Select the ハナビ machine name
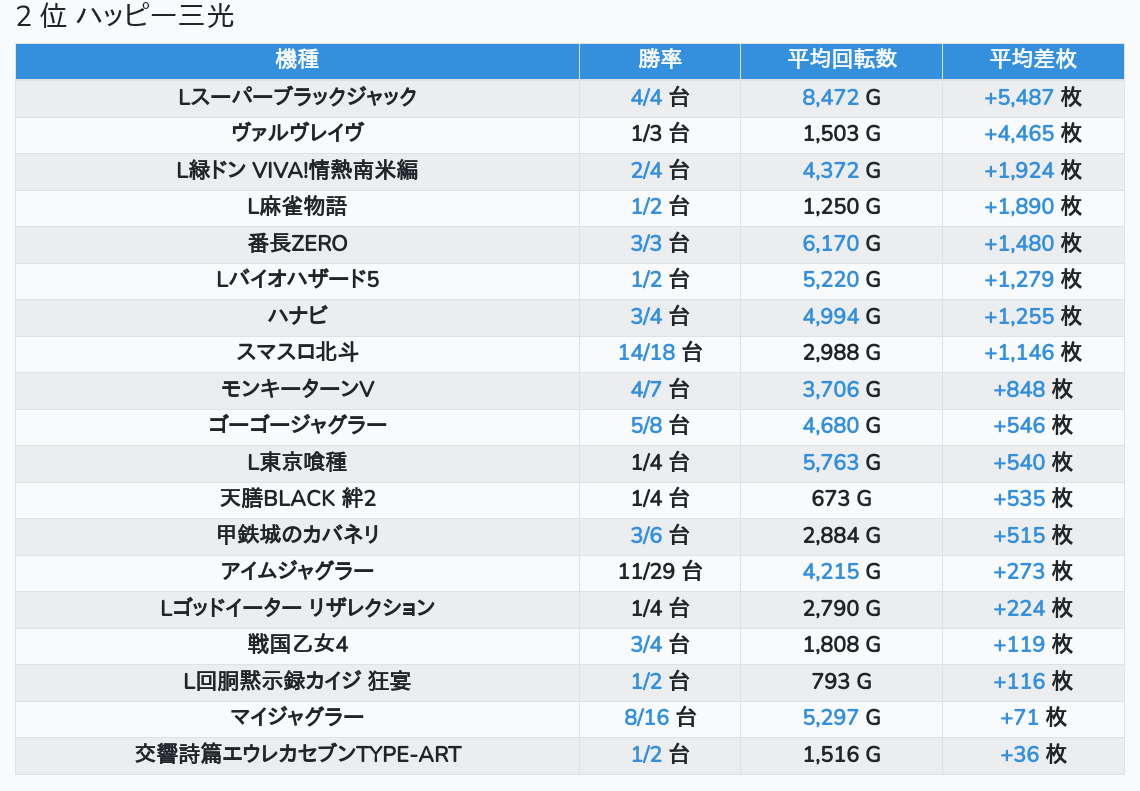The width and height of the screenshot is (1140, 791). [x=297, y=316]
